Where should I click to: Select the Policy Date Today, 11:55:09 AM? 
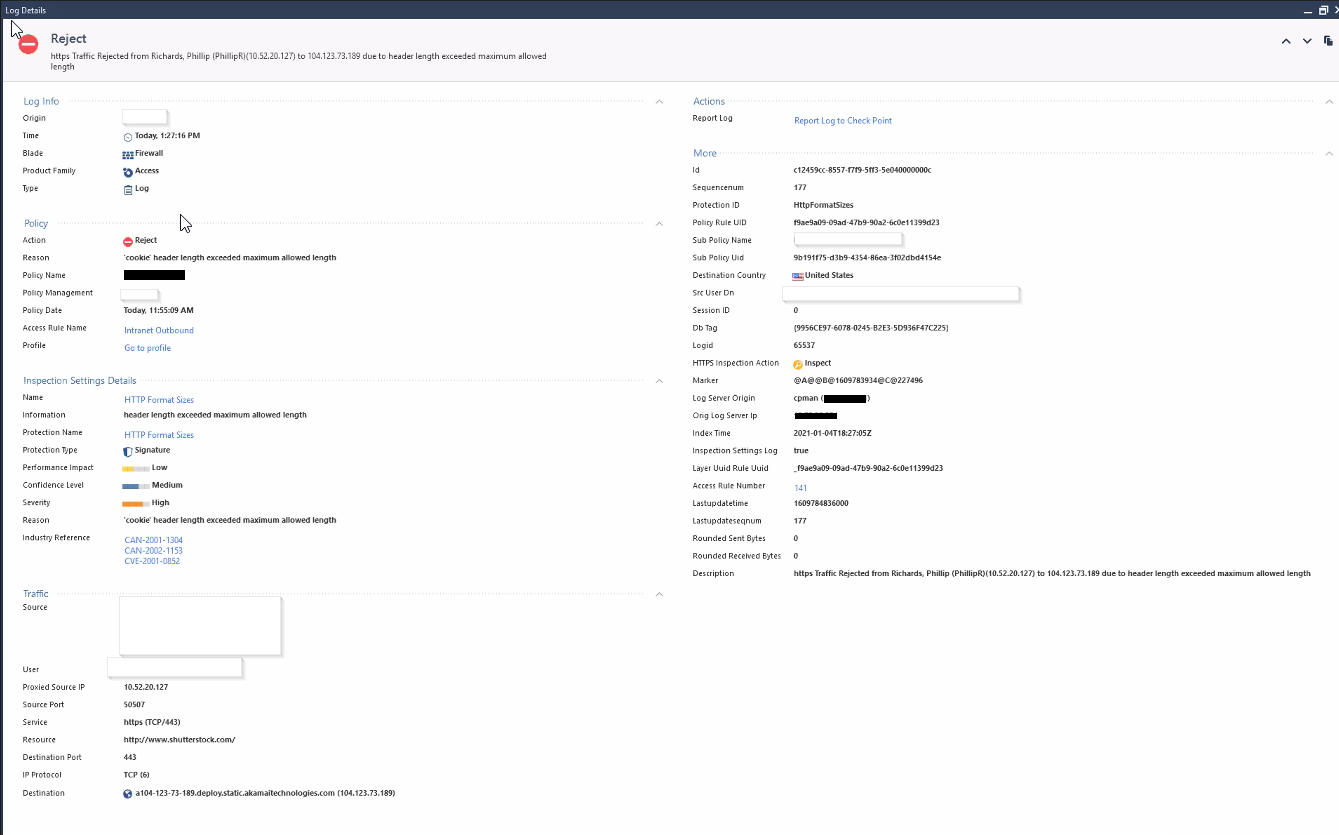tap(159, 311)
